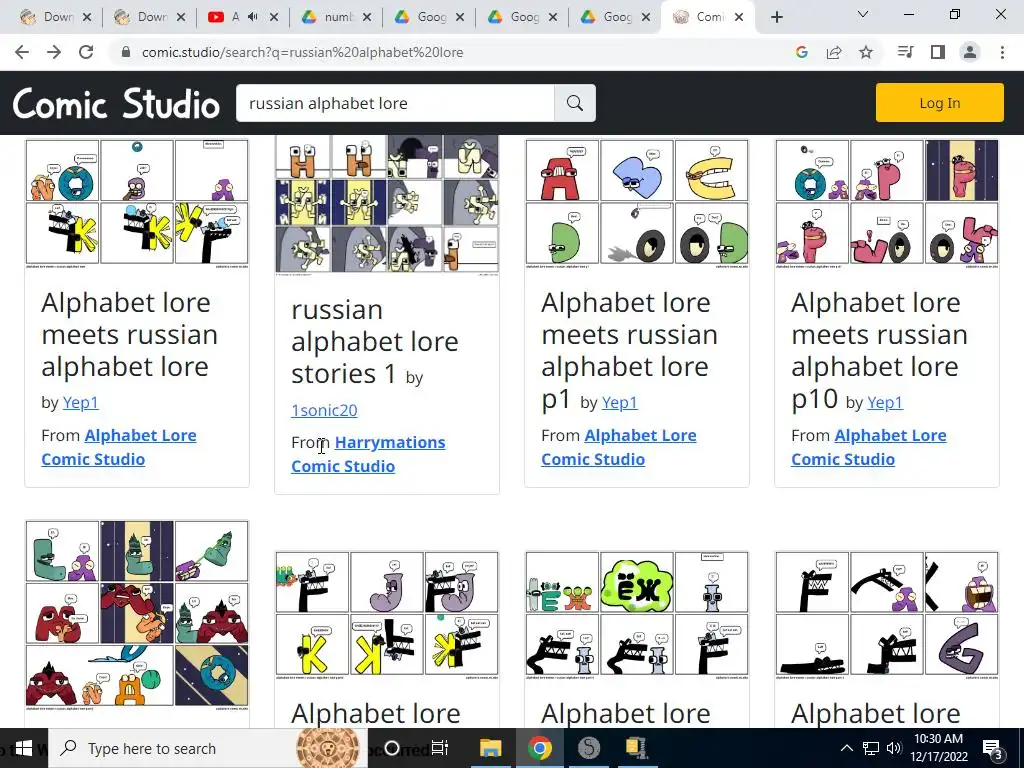Image resolution: width=1024 pixels, height=768 pixels.
Task: Open the 1sonic20 author link
Action: pos(324,410)
